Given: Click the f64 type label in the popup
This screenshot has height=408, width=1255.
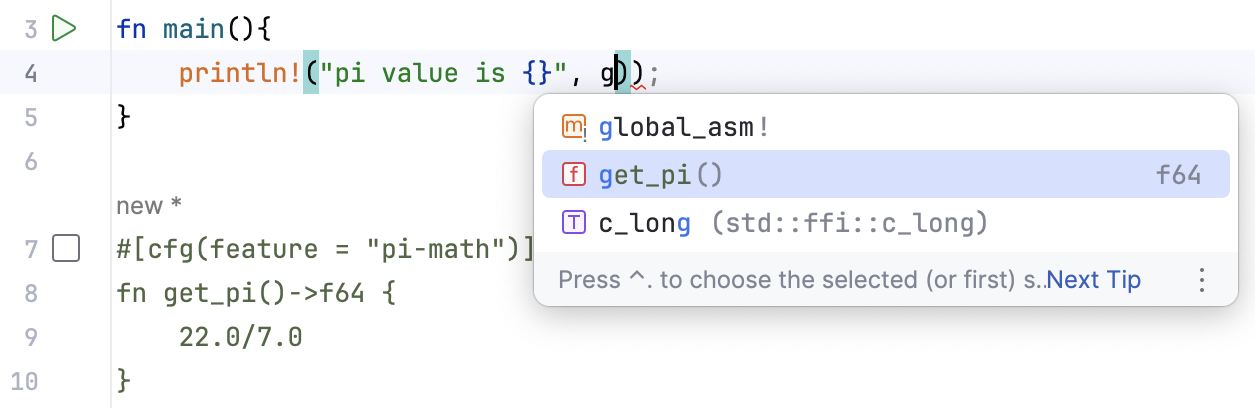Looking at the screenshot, I should (1178, 175).
